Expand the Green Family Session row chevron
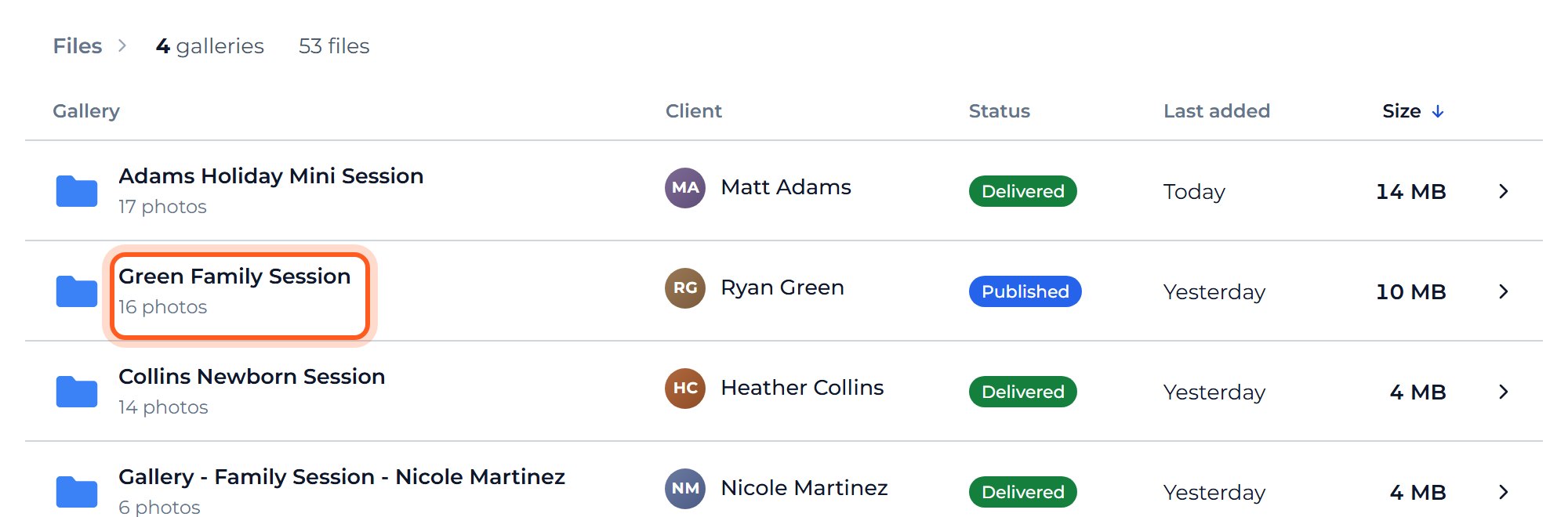This screenshot has height=517, width=1568. click(x=1503, y=291)
